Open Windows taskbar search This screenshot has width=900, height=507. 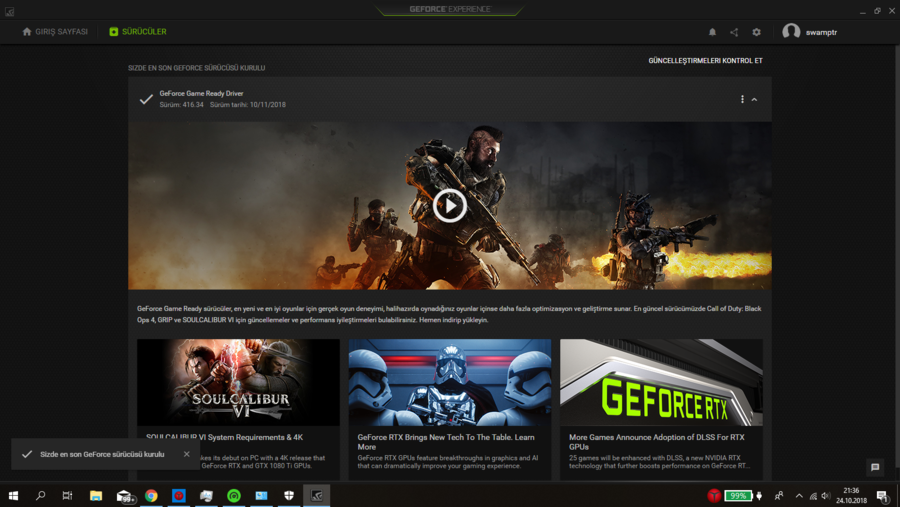(x=40, y=496)
